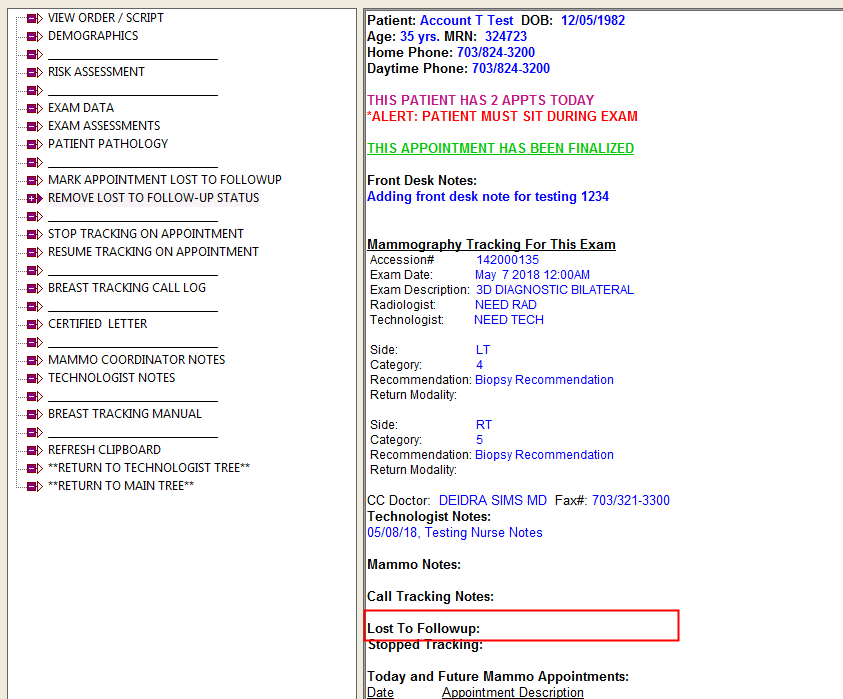Viewport: 843px width, 699px height.
Task: Click the accession number 142000135
Action: [507, 260]
